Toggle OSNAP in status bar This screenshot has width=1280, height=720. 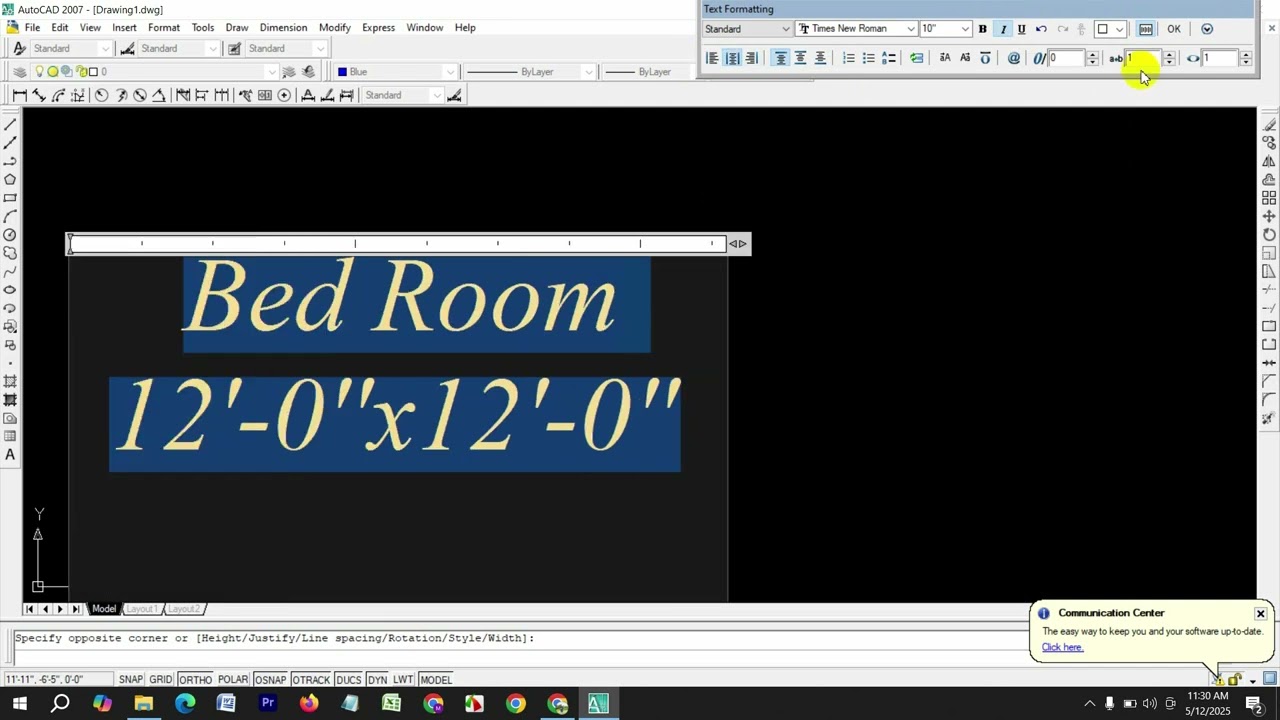point(271,680)
